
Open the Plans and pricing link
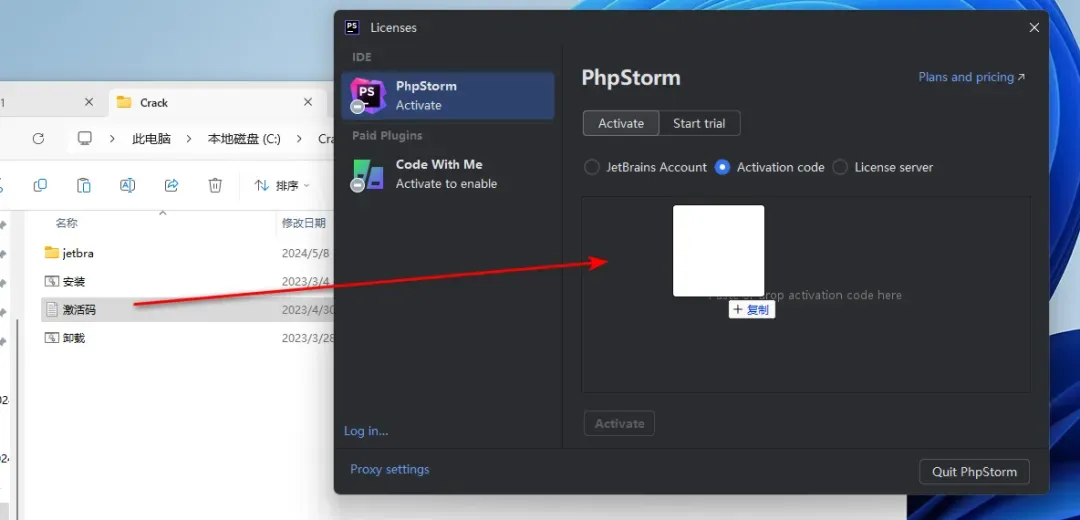point(971,77)
